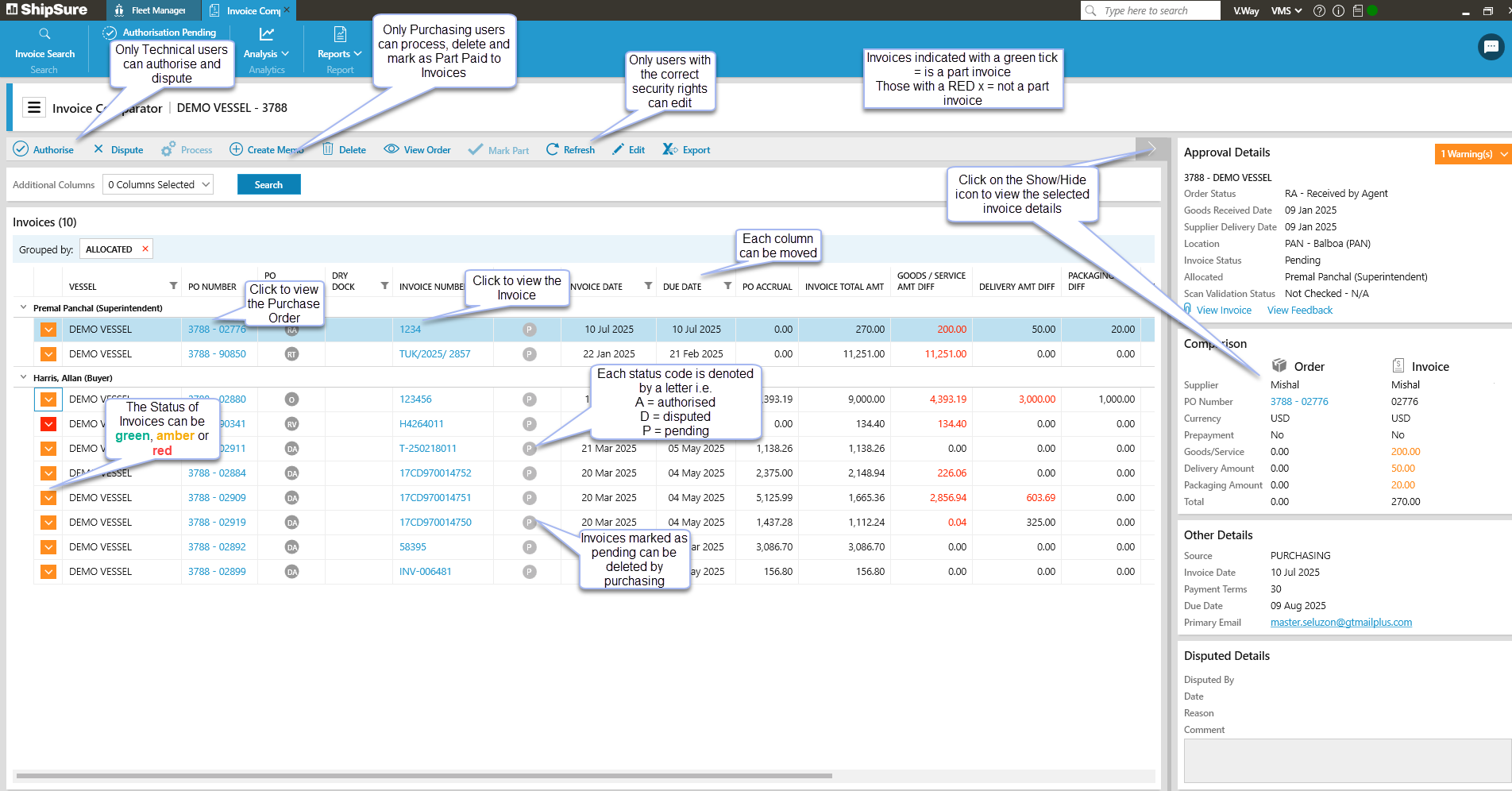Toggle the status box for PO 3788 - 90850
1512x791 pixels.
(48, 354)
